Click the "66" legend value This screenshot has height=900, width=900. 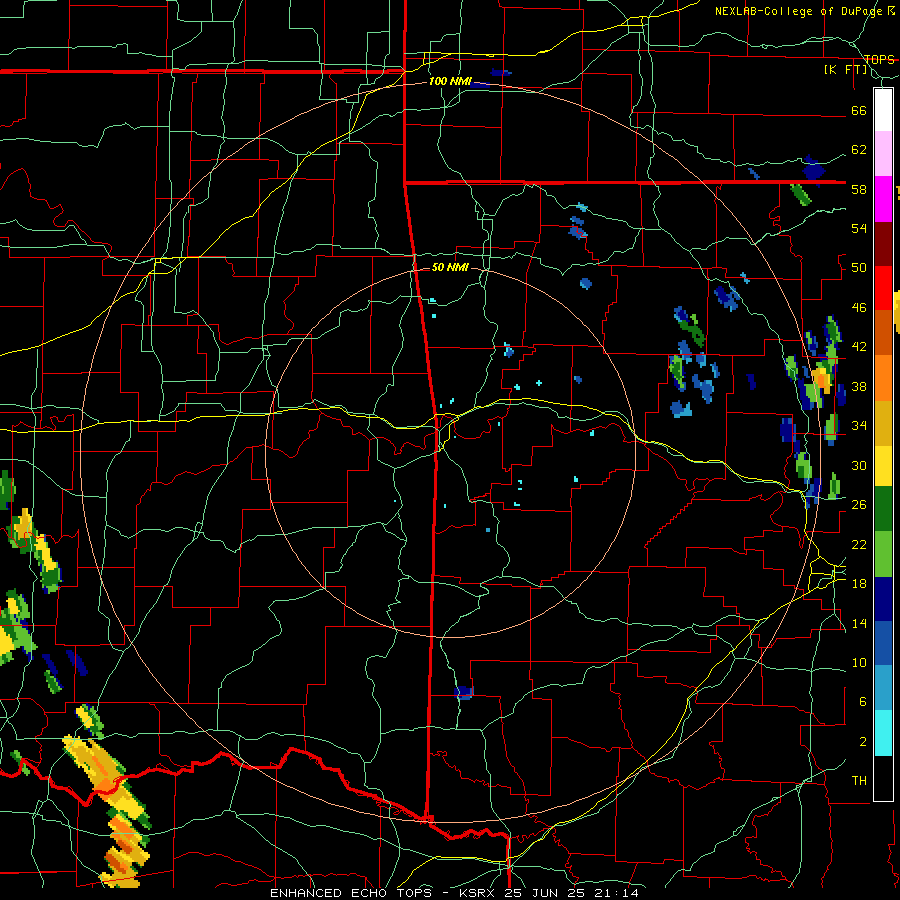(x=859, y=111)
